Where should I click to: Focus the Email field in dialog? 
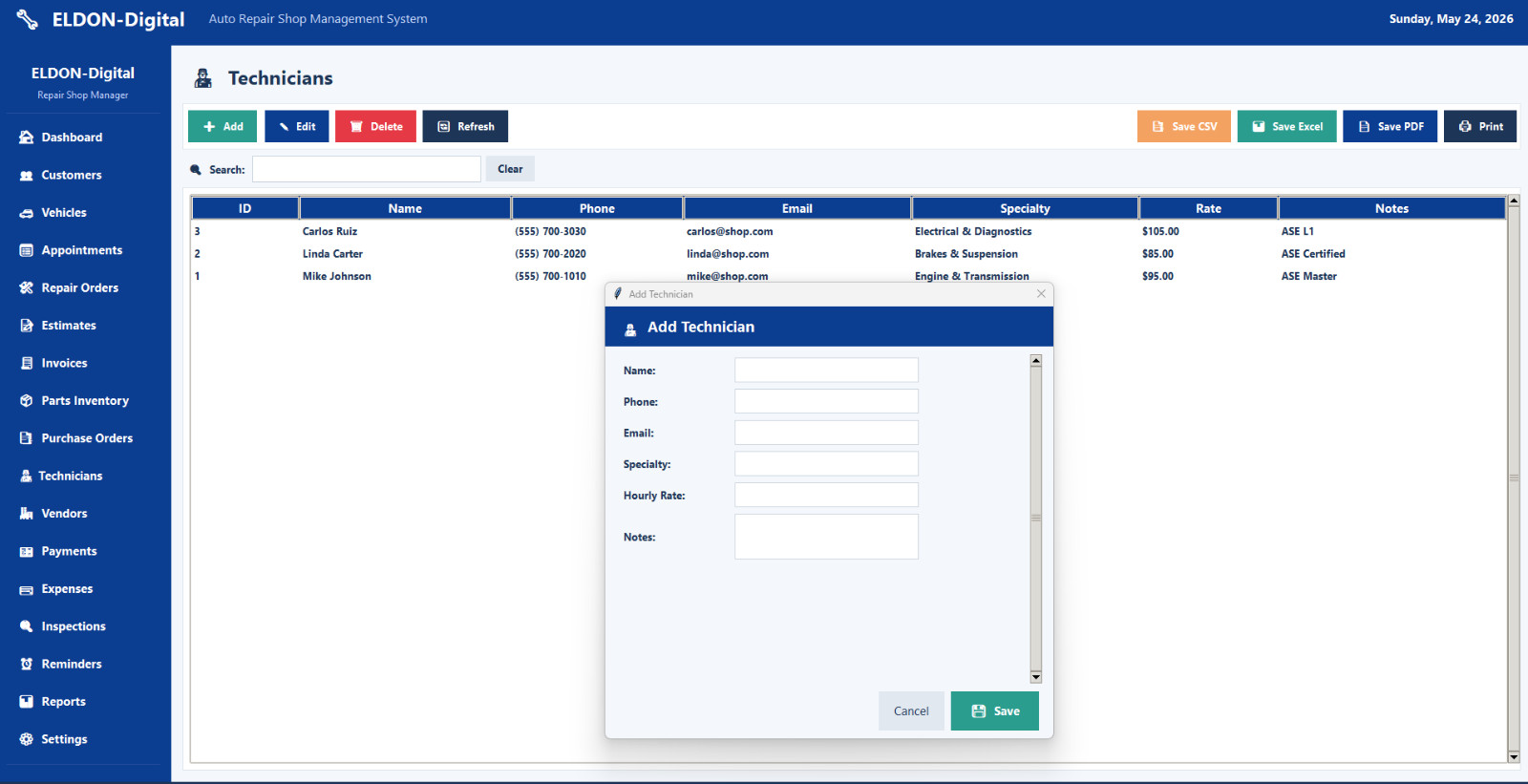point(826,433)
